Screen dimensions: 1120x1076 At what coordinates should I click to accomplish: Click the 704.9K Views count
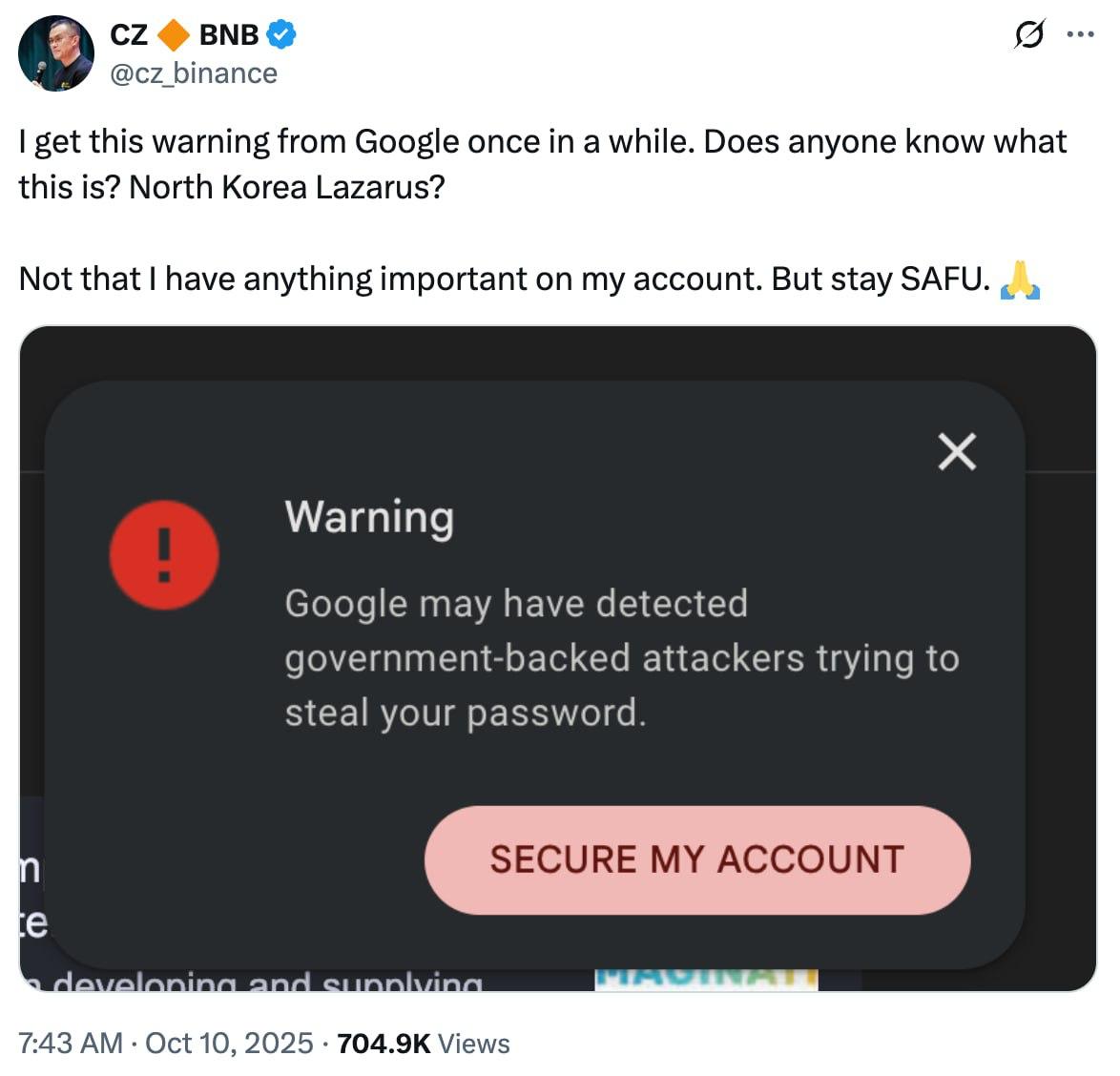tap(423, 1043)
